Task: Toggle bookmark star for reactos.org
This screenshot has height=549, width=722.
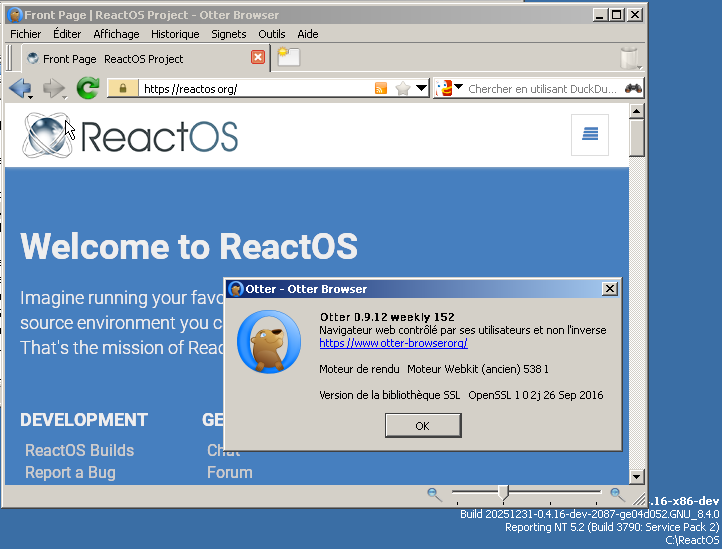Action: tap(402, 89)
